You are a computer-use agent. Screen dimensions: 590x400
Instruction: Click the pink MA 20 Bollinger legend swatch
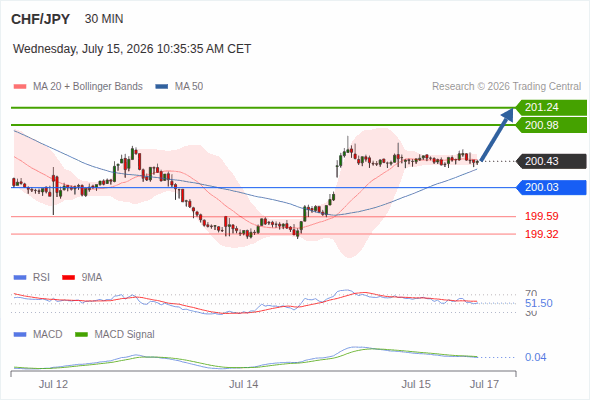click(x=20, y=87)
